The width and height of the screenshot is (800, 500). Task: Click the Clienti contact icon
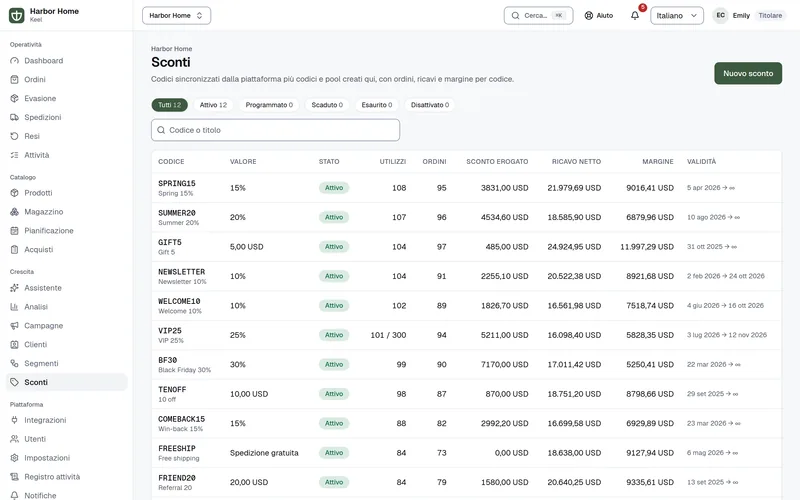(14, 344)
